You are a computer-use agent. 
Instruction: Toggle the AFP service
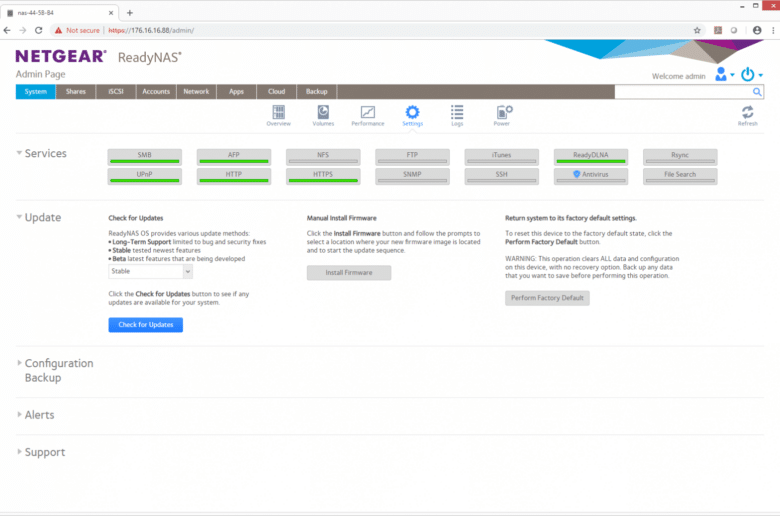(234, 157)
